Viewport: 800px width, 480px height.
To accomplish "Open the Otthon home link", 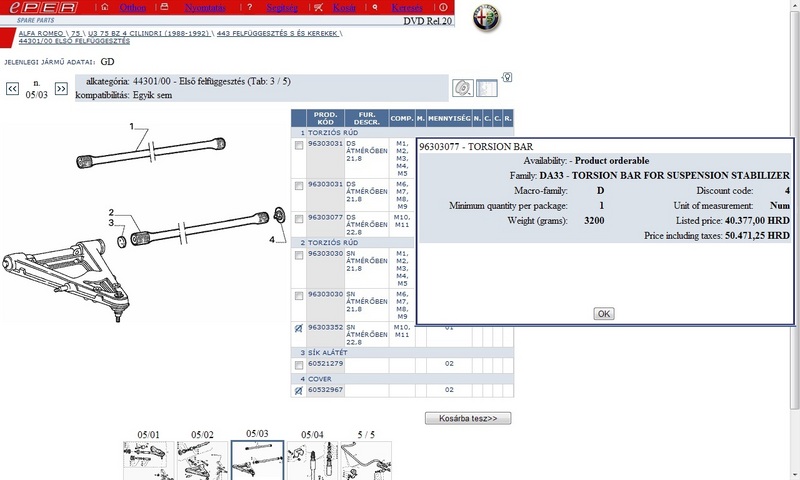I will point(133,8).
